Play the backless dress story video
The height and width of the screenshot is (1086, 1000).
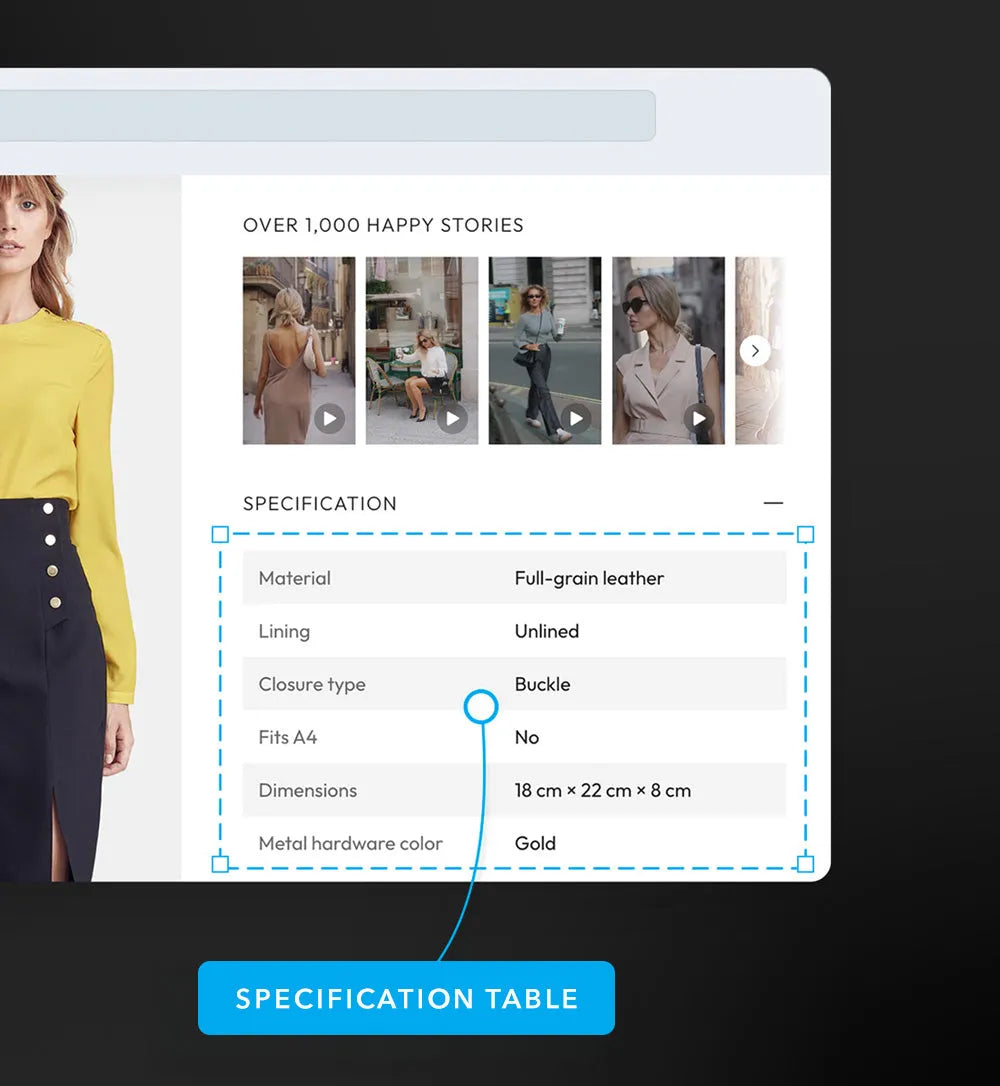329,418
